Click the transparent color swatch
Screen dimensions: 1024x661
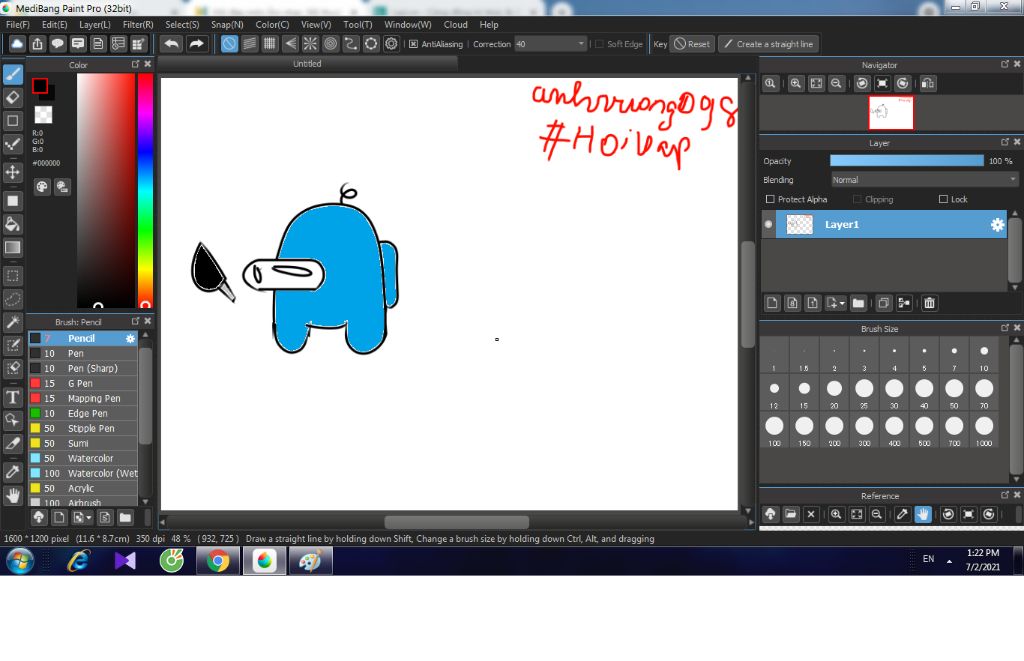(x=43, y=115)
